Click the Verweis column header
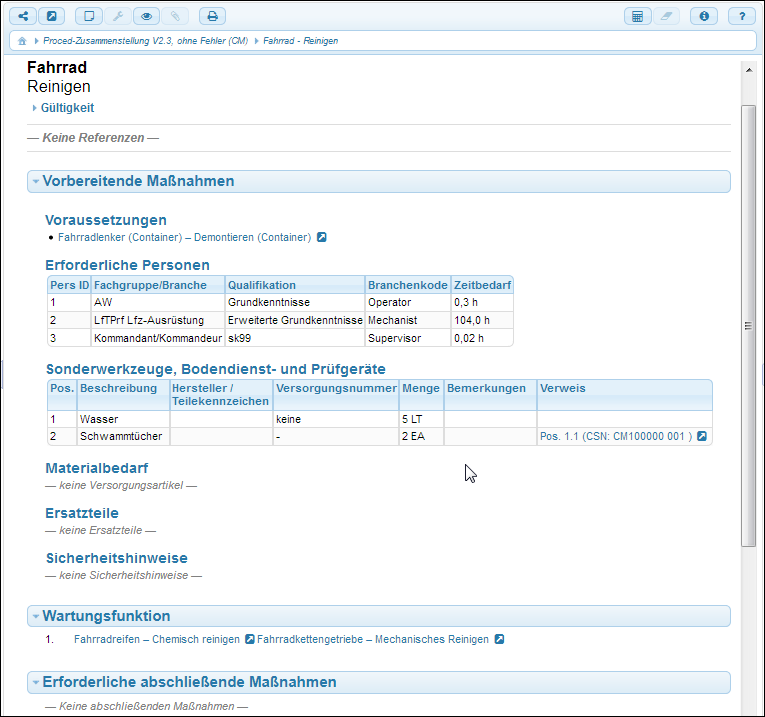The width and height of the screenshot is (765, 717). coord(624,395)
